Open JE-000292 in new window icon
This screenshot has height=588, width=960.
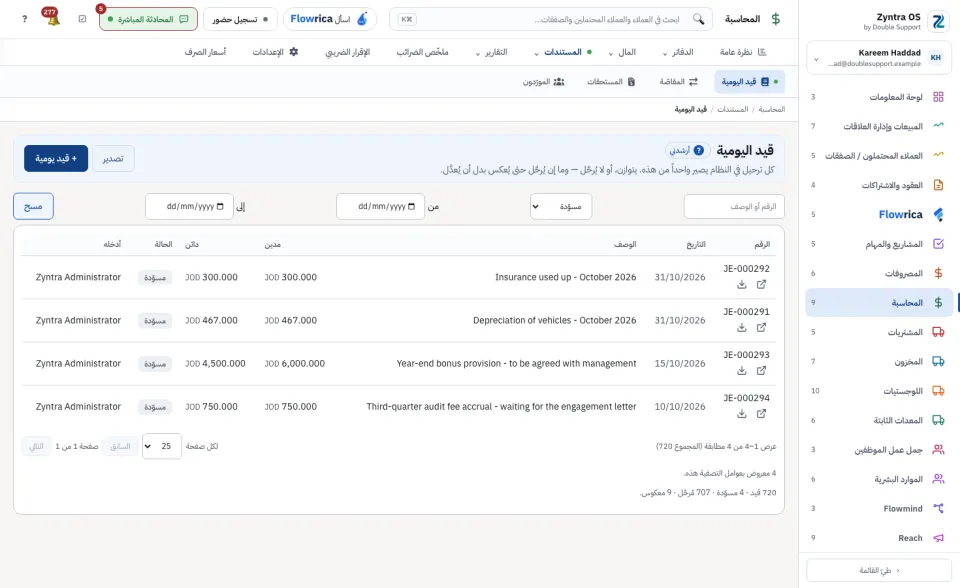pos(761,284)
